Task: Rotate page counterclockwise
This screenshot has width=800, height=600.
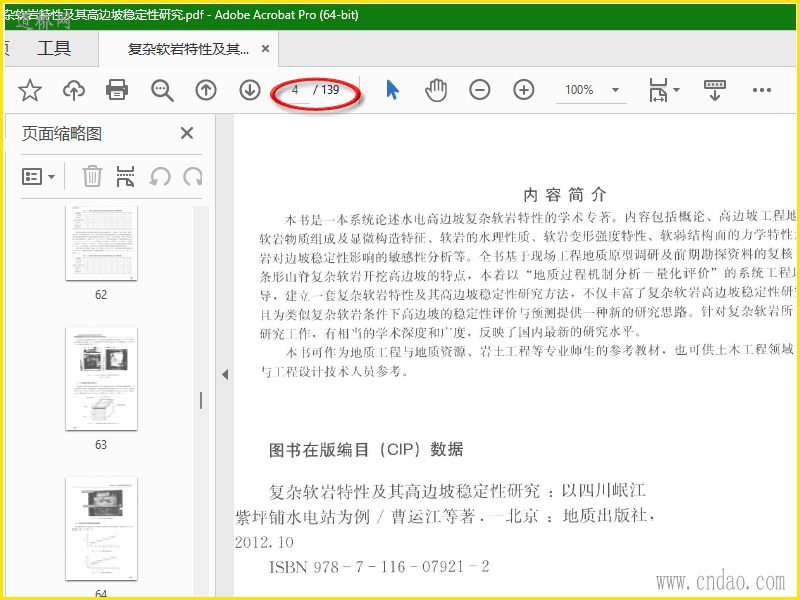Action: (160, 177)
